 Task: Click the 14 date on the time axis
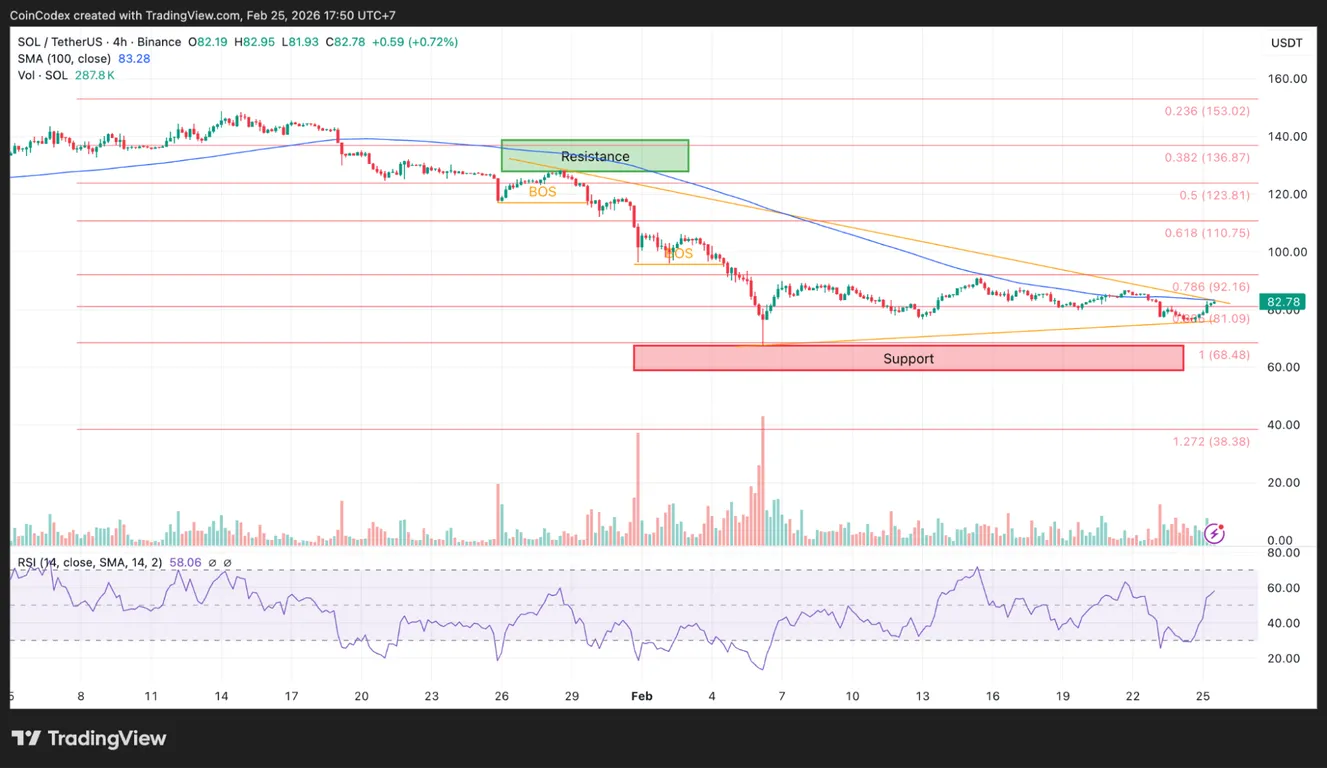(221, 696)
